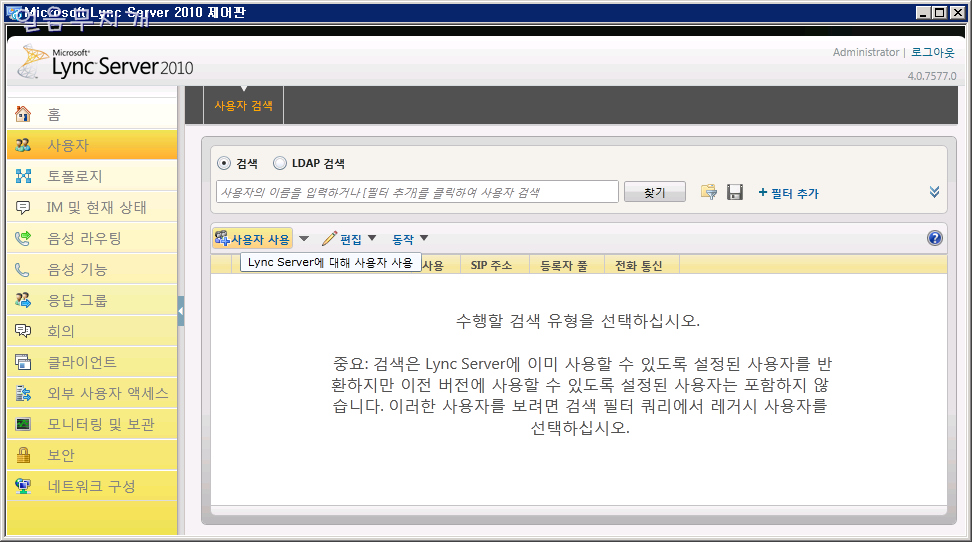The height and width of the screenshot is (542, 972).
Task: Open the 음성 라우팅 phone arrow icon
Action: point(23,238)
